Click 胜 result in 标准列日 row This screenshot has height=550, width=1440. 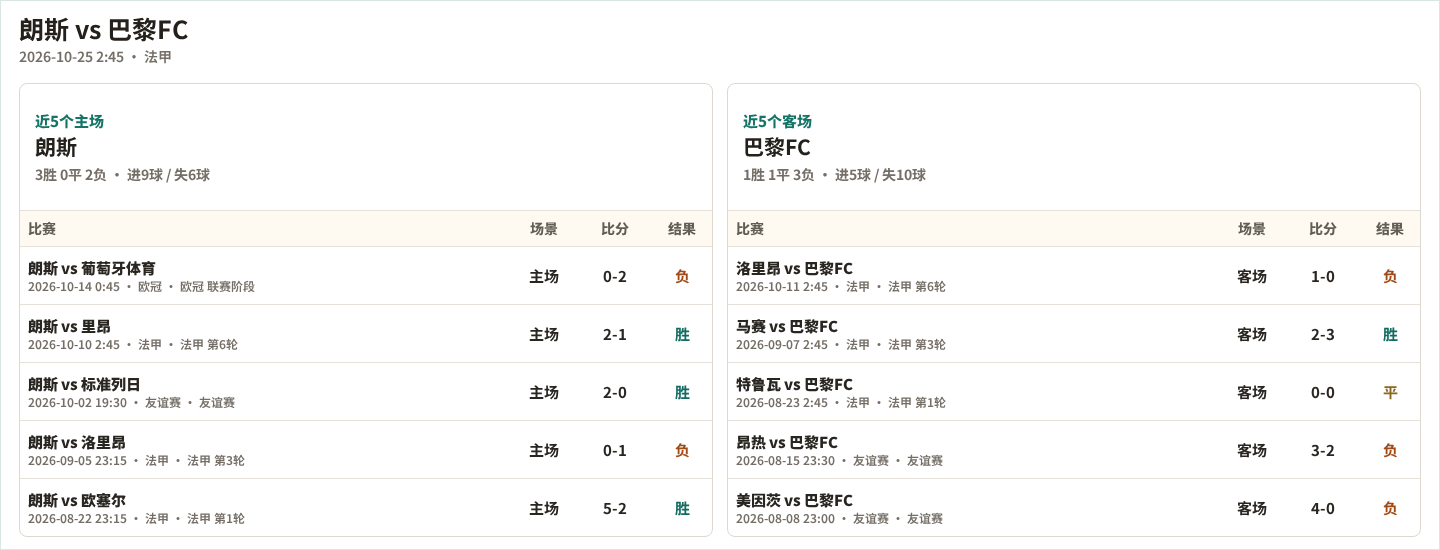pos(682,392)
